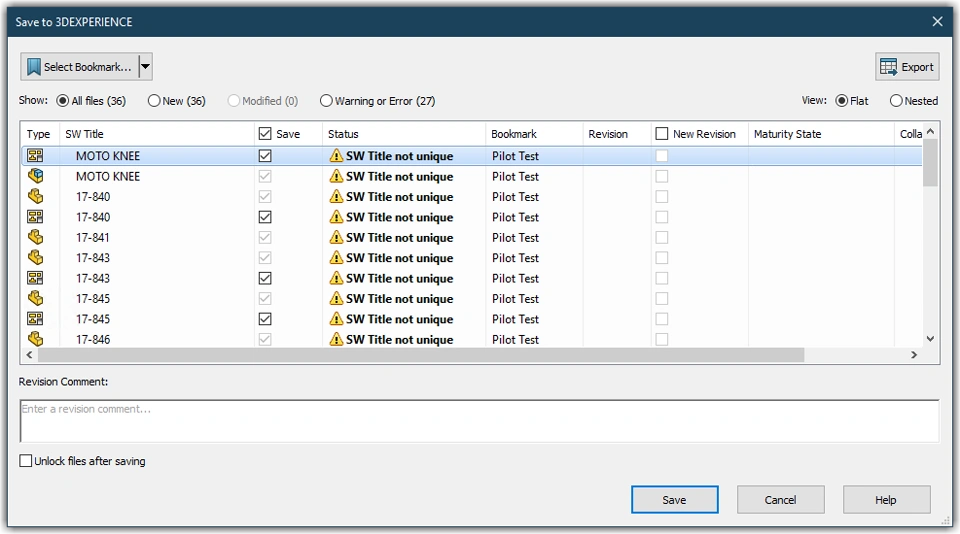Open Select Bookmark dropdown arrow

(x=146, y=67)
